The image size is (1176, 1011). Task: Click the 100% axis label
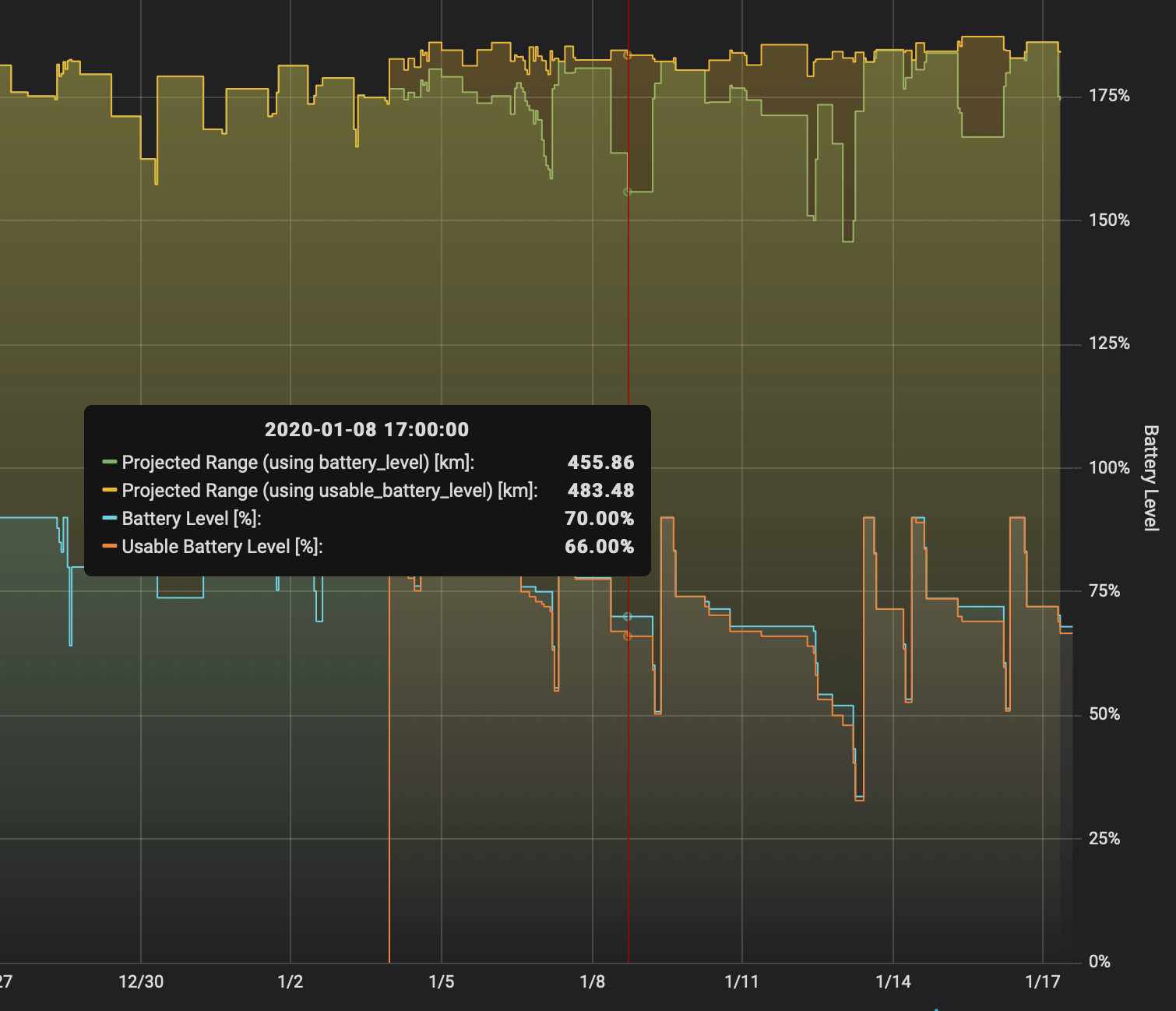tap(1109, 468)
